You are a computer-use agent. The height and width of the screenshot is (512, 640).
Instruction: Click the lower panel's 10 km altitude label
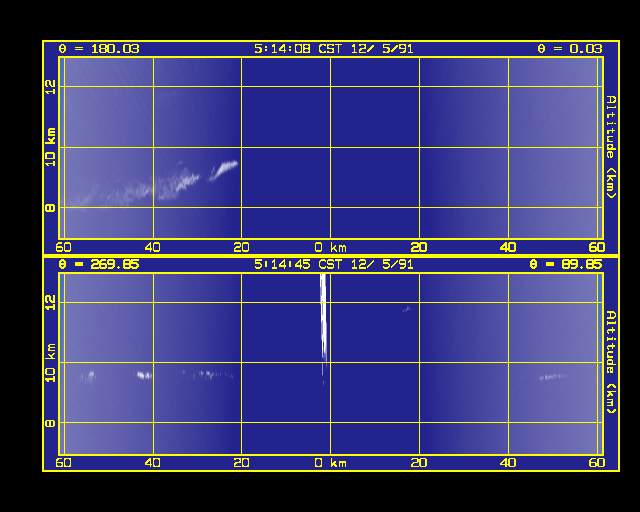tap(50, 363)
